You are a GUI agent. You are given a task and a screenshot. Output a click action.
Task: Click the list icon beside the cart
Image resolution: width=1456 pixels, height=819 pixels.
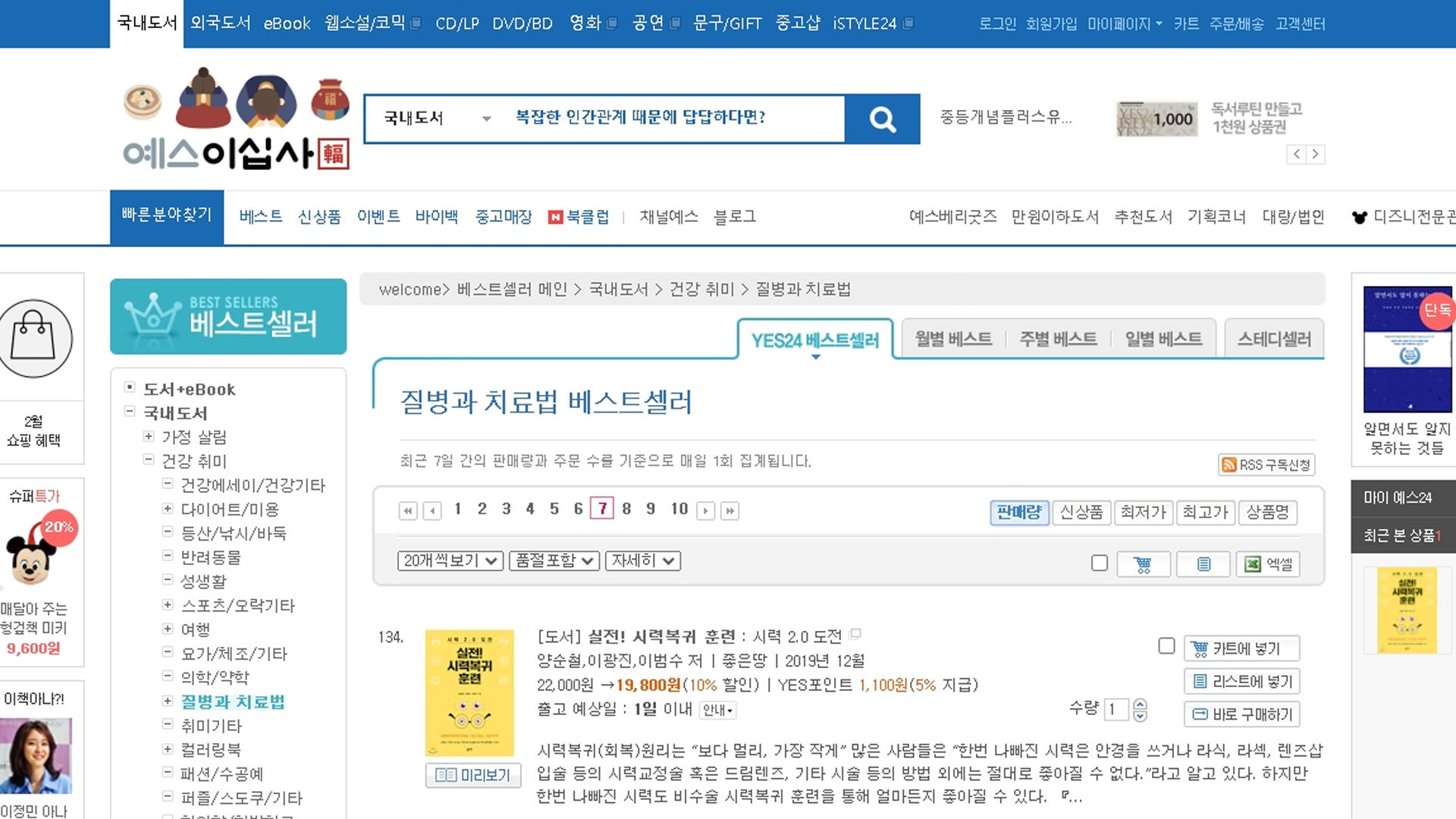pyautogui.click(x=1203, y=564)
